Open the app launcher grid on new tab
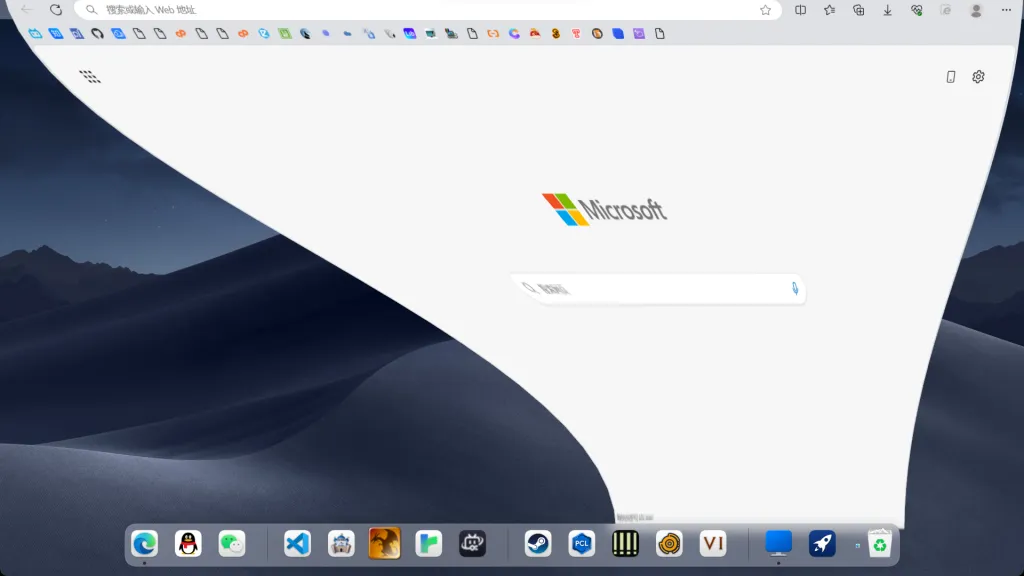Image resolution: width=1024 pixels, height=576 pixels. pos(90,77)
